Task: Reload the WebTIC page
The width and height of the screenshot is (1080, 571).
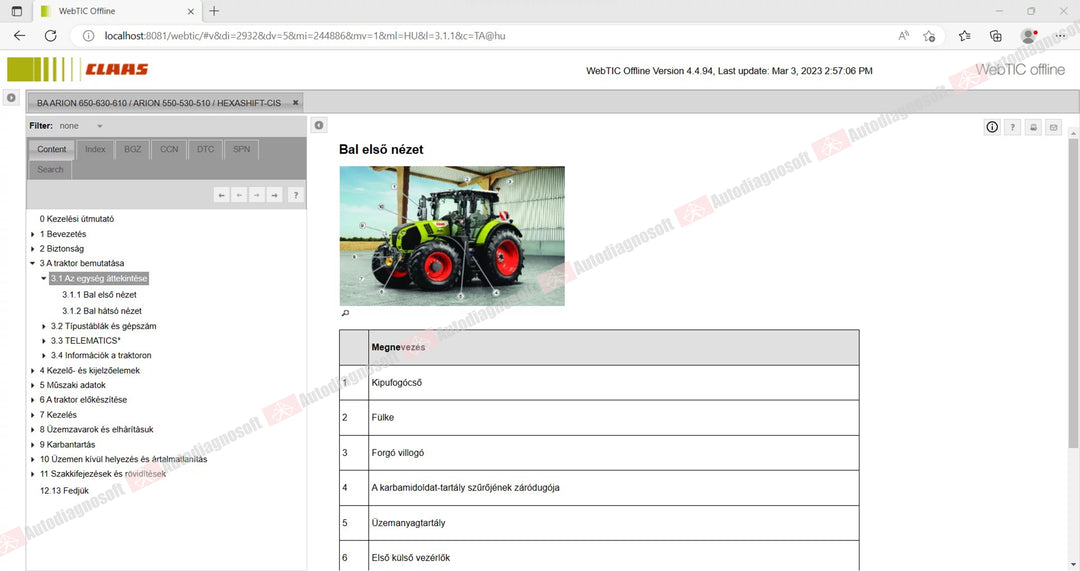Action: tap(50, 36)
